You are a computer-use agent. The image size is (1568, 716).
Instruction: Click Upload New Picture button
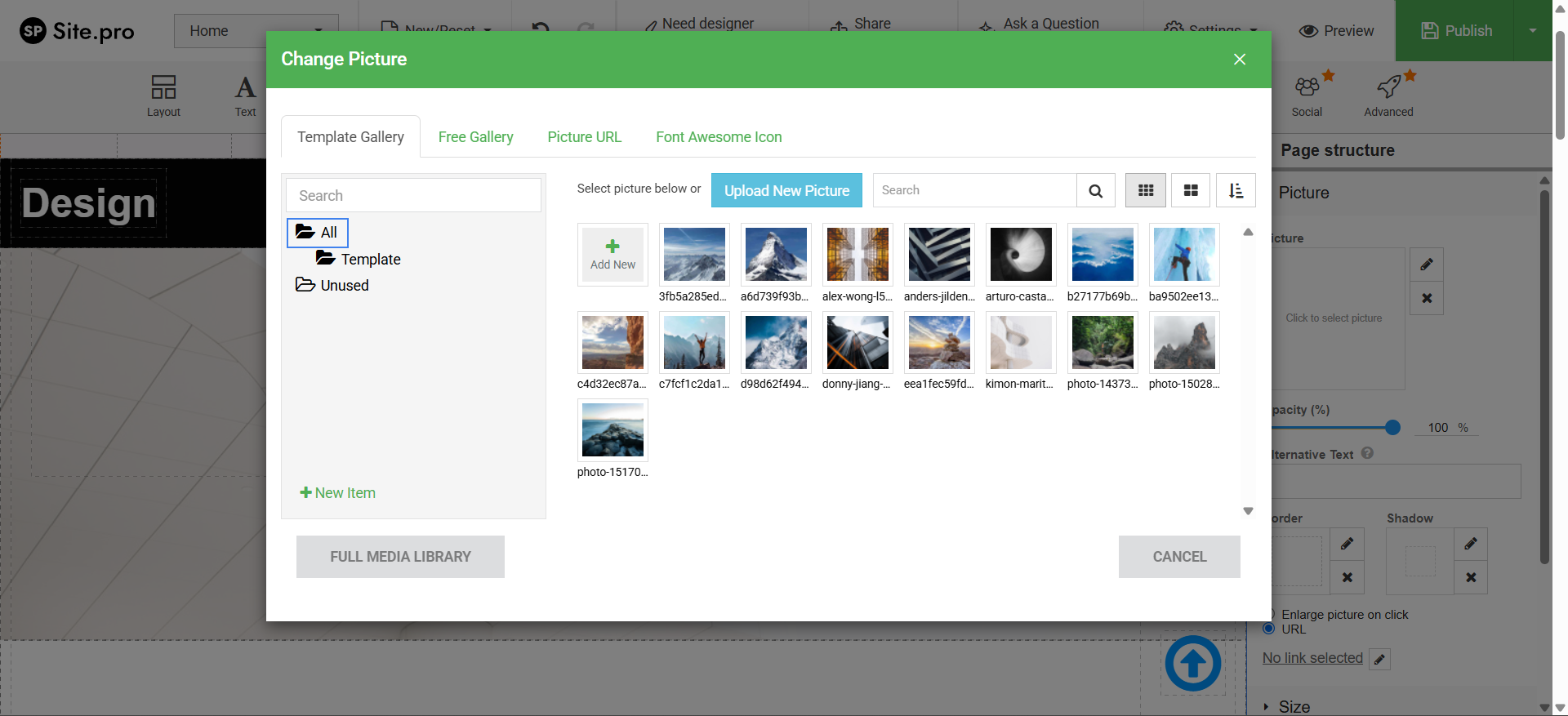point(786,191)
